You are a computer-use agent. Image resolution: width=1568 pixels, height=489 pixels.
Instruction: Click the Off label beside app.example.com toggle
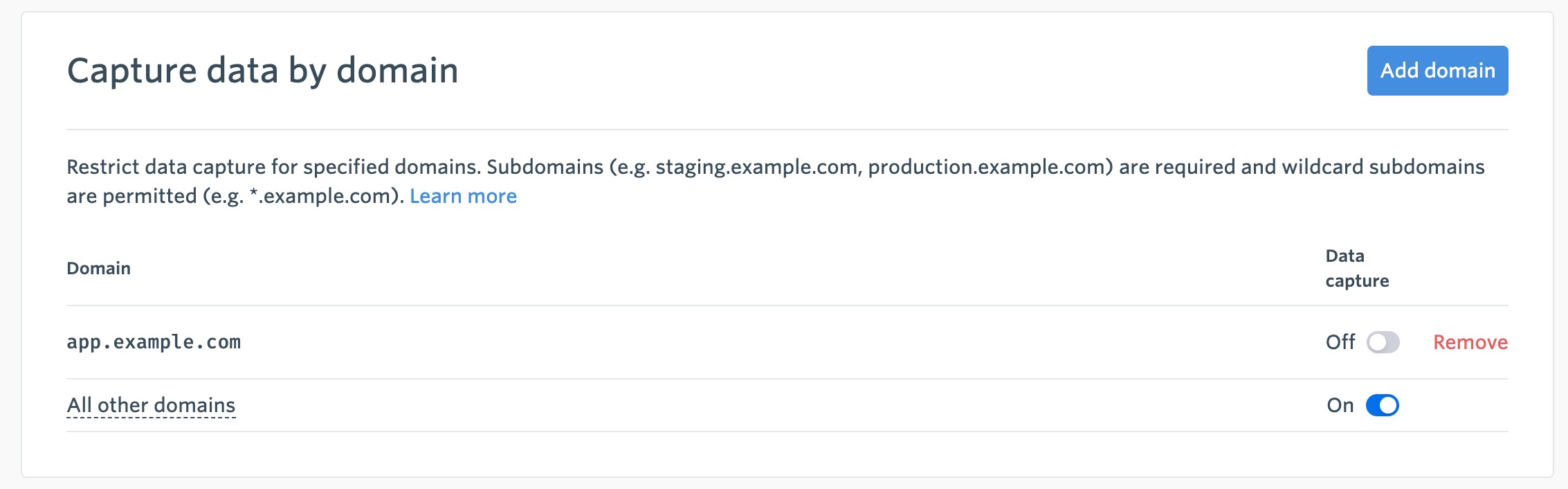(1340, 342)
